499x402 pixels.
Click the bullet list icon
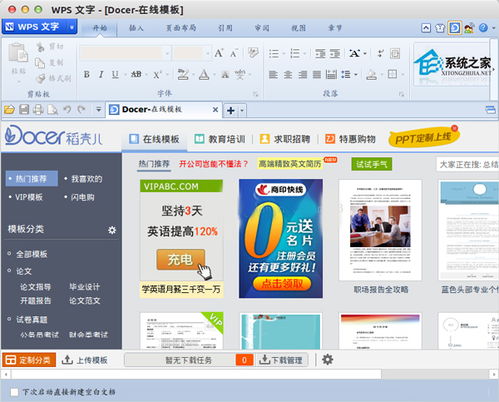pyautogui.click(x=274, y=53)
